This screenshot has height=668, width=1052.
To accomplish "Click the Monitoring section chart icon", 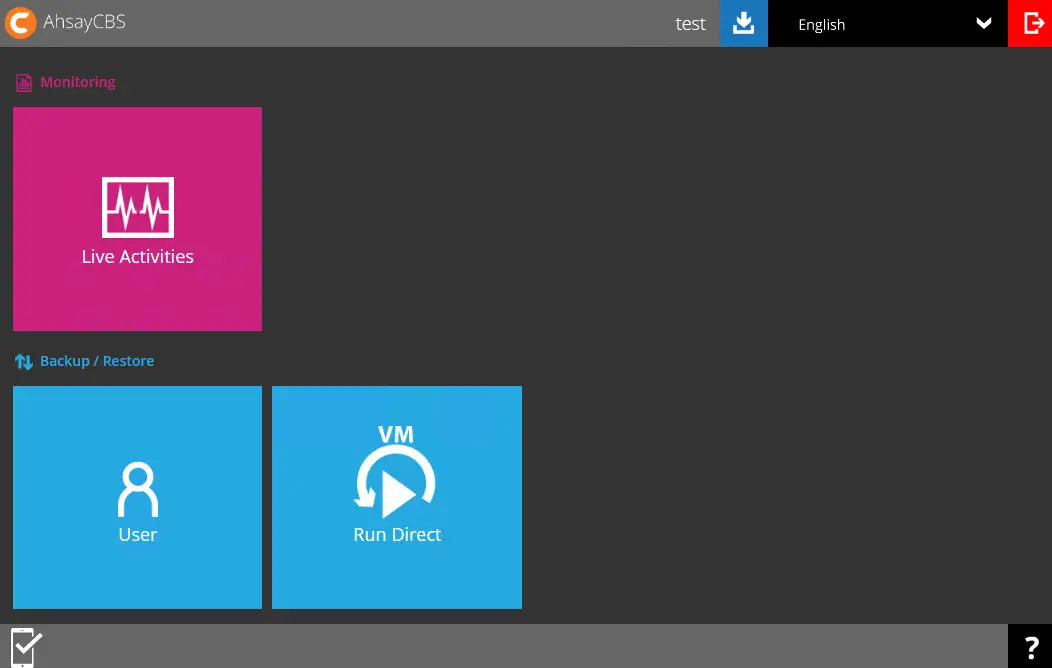I will pyautogui.click(x=24, y=83).
